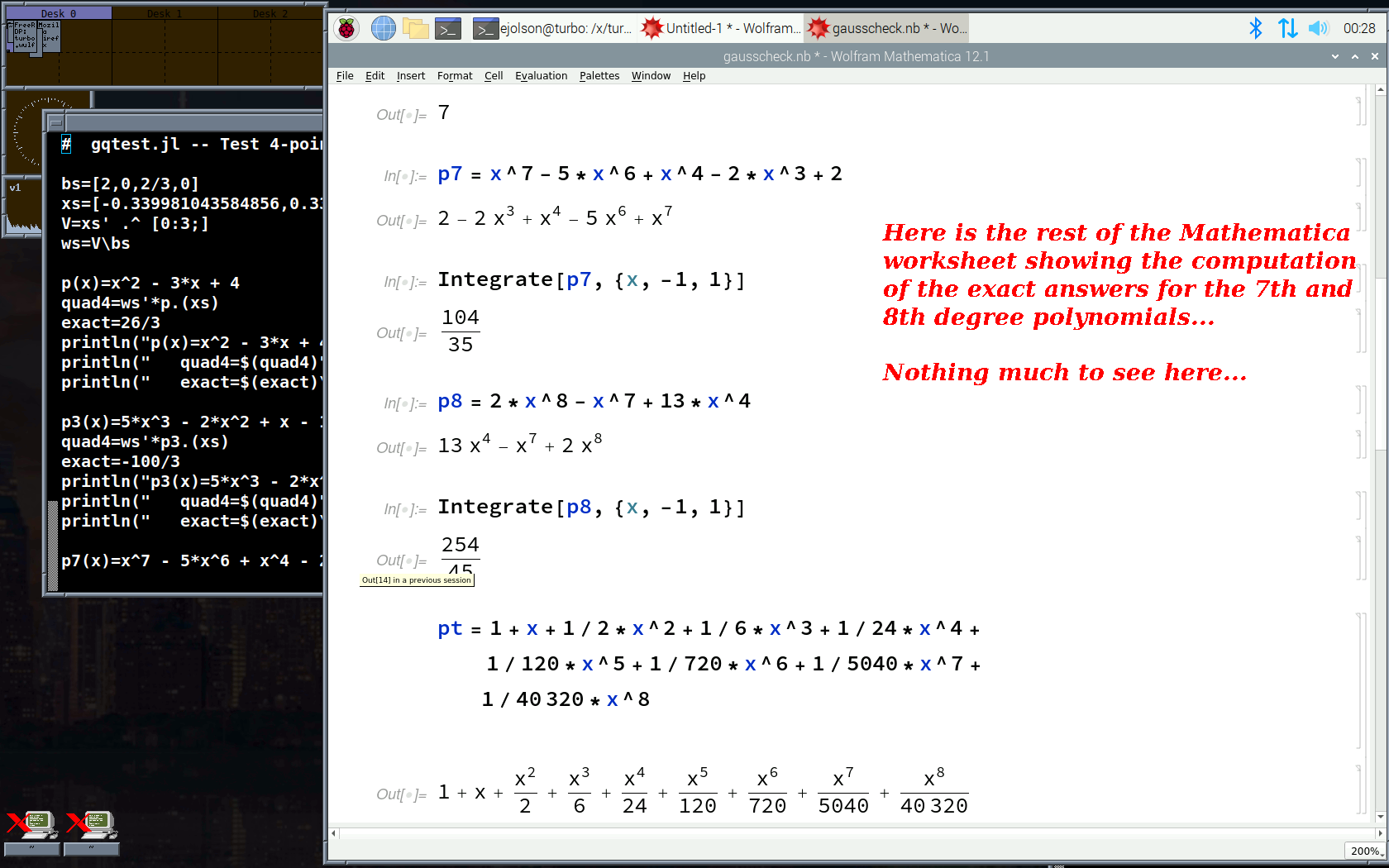Open the Raspberry Pi applications menu
The width and height of the screenshot is (1389, 868).
coord(346,29)
